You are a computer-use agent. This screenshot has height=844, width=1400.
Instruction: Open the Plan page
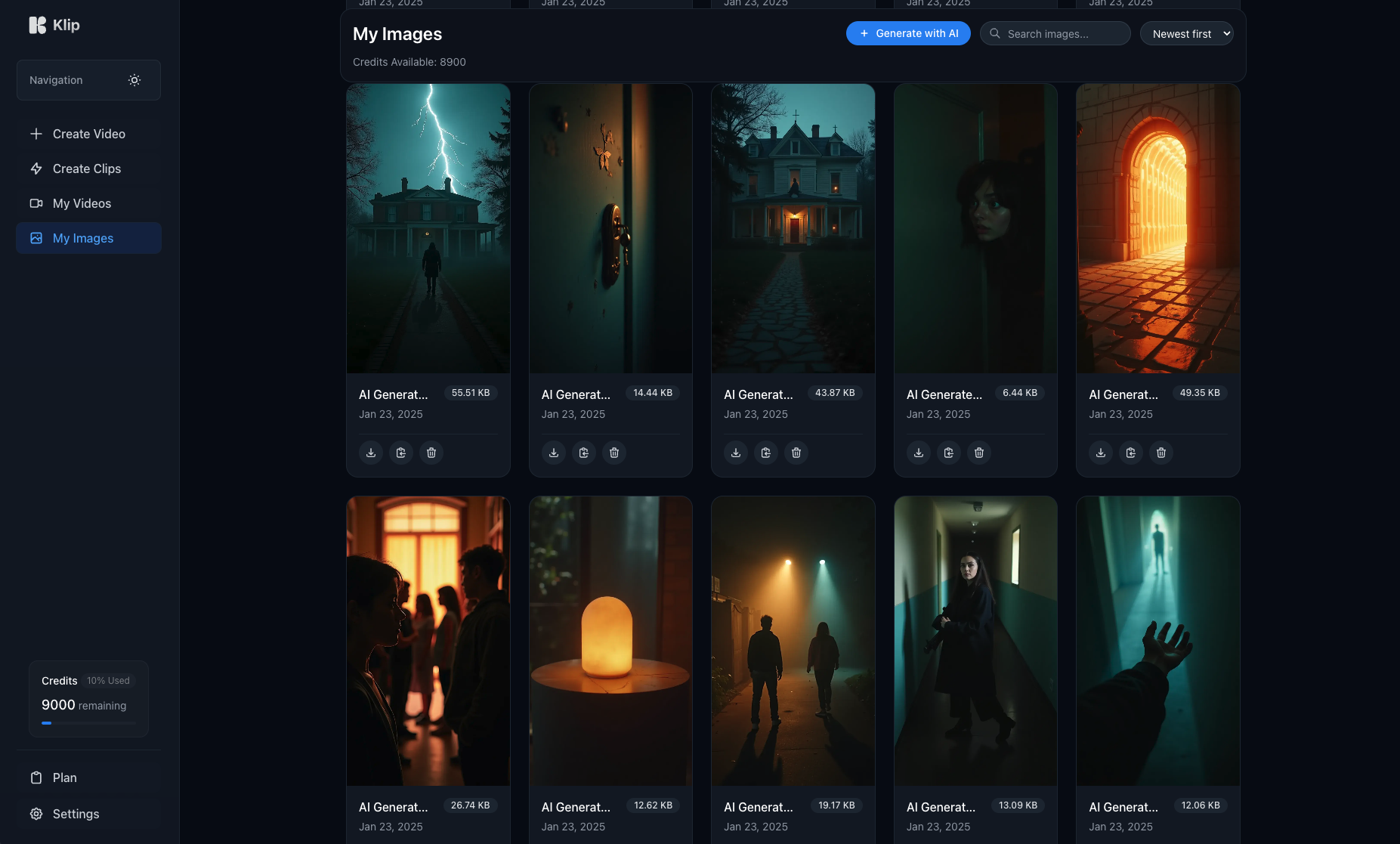(x=88, y=778)
